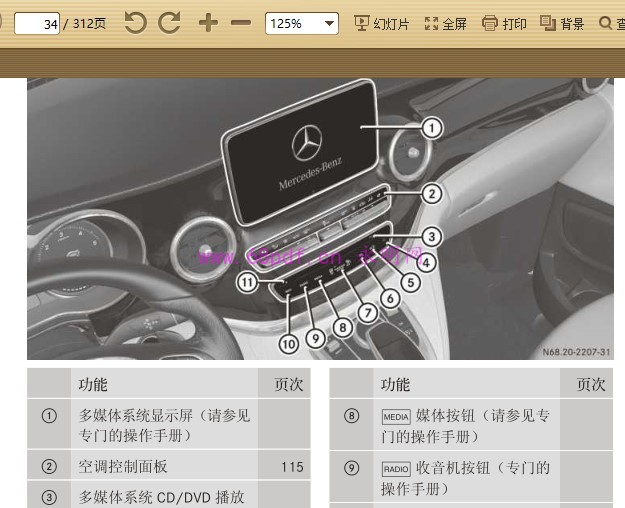
Task: Click the 功能 header in left table
Action: click(93, 385)
